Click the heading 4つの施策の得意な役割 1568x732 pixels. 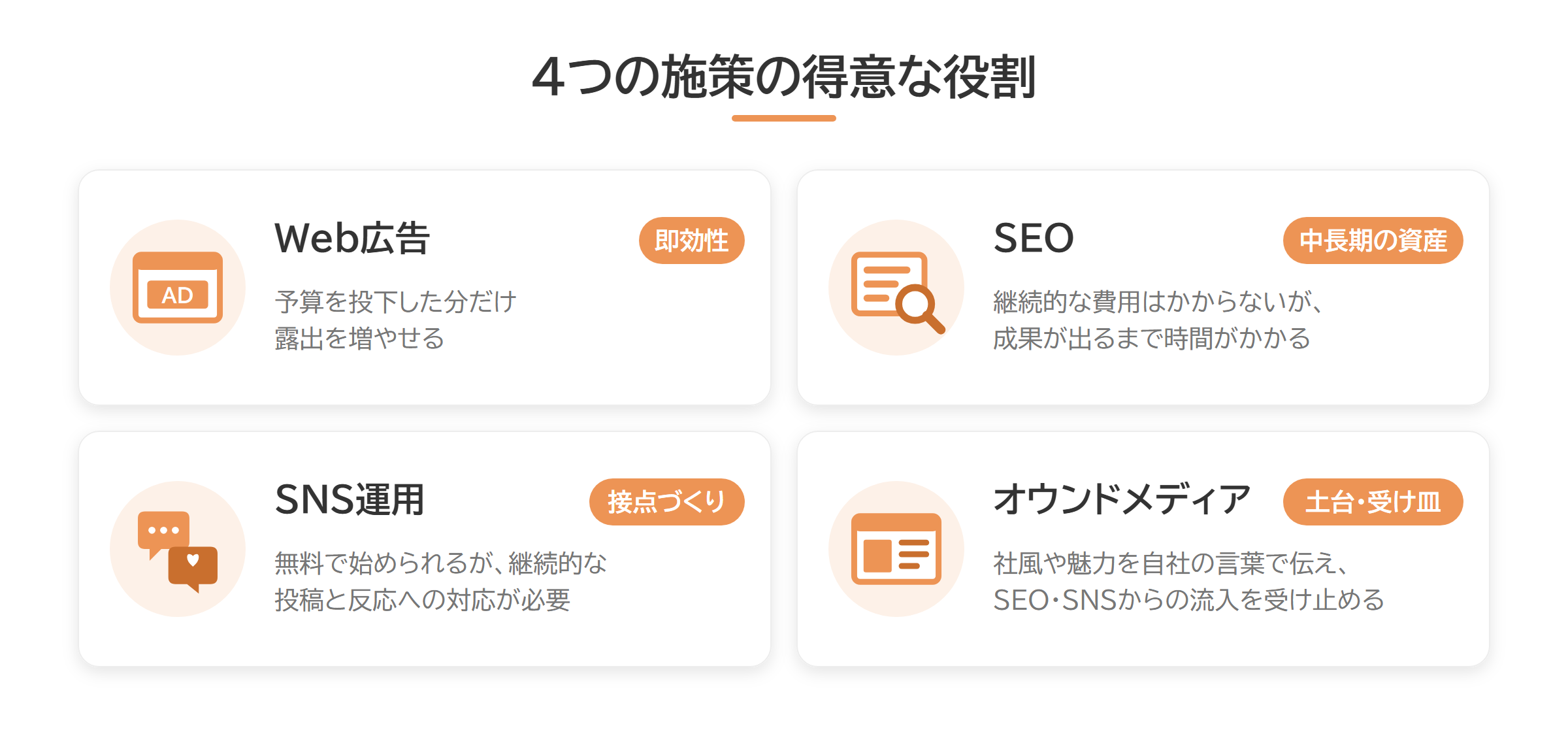click(784, 76)
